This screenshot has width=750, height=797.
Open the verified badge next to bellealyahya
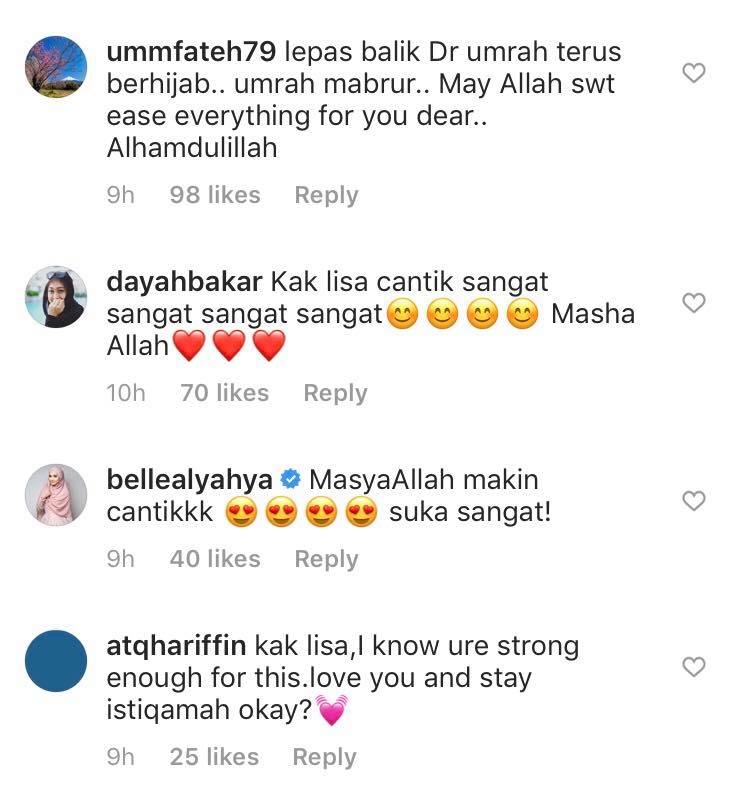click(x=291, y=479)
